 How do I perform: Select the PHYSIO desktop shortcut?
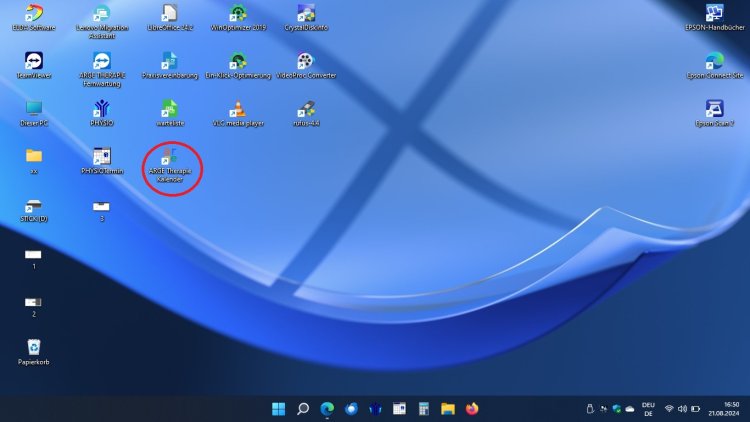tap(102, 113)
